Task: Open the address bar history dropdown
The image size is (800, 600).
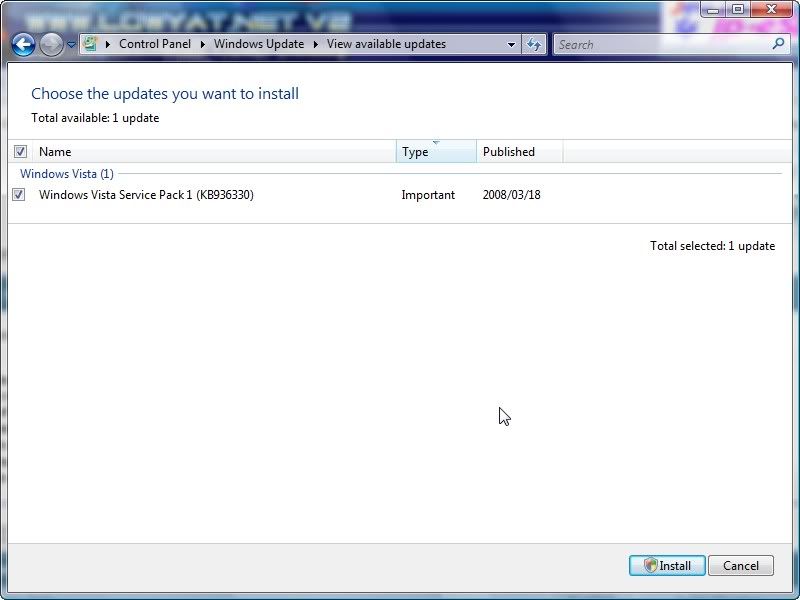Action: pos(511,44)
